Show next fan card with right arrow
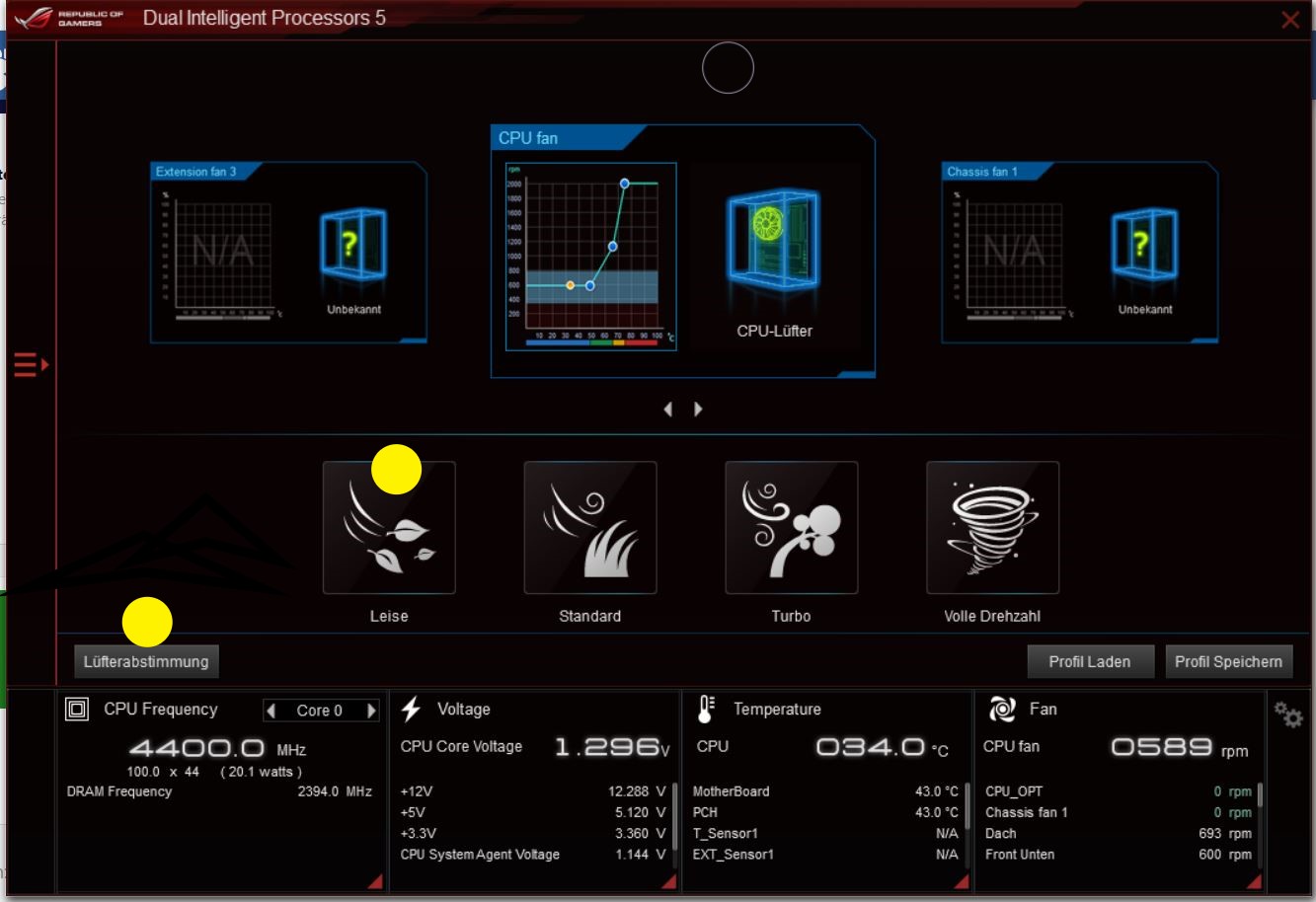 (x=698, y=409)
